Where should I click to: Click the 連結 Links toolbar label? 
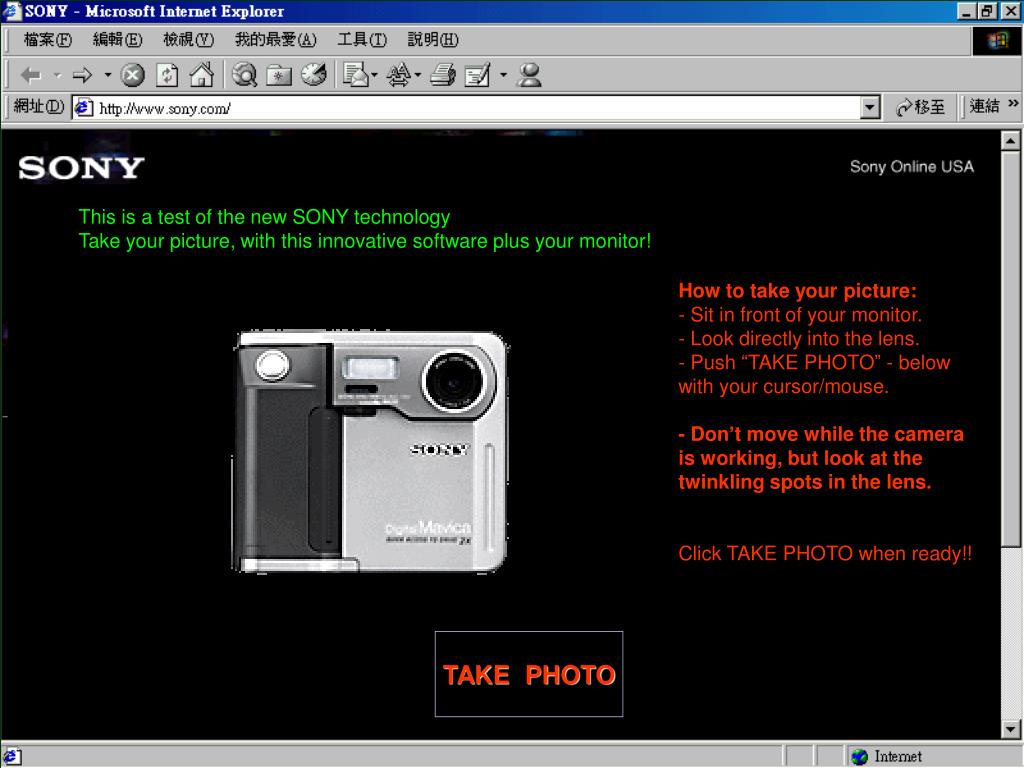click(984, 106)
